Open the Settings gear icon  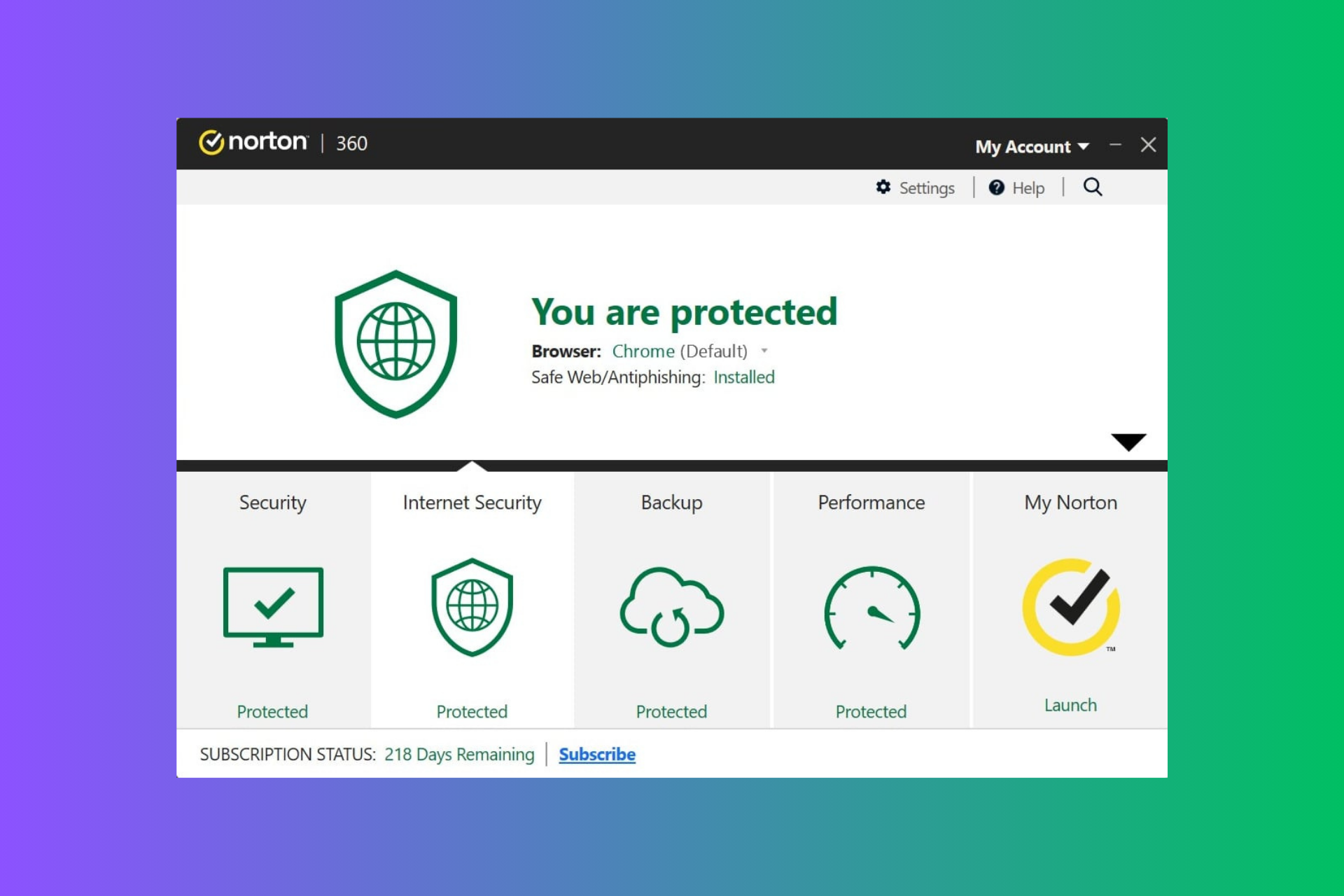(883, 187)
